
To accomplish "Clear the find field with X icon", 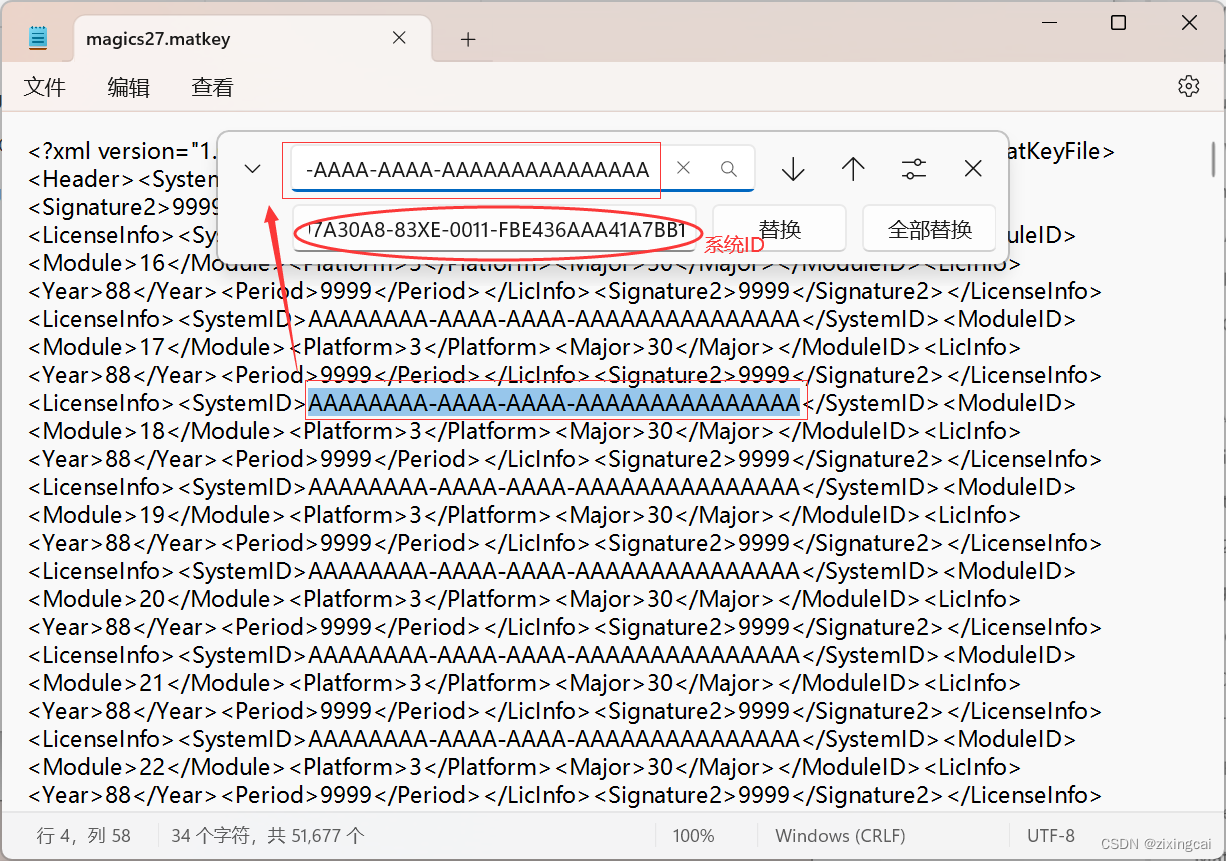I will (684, 168).
